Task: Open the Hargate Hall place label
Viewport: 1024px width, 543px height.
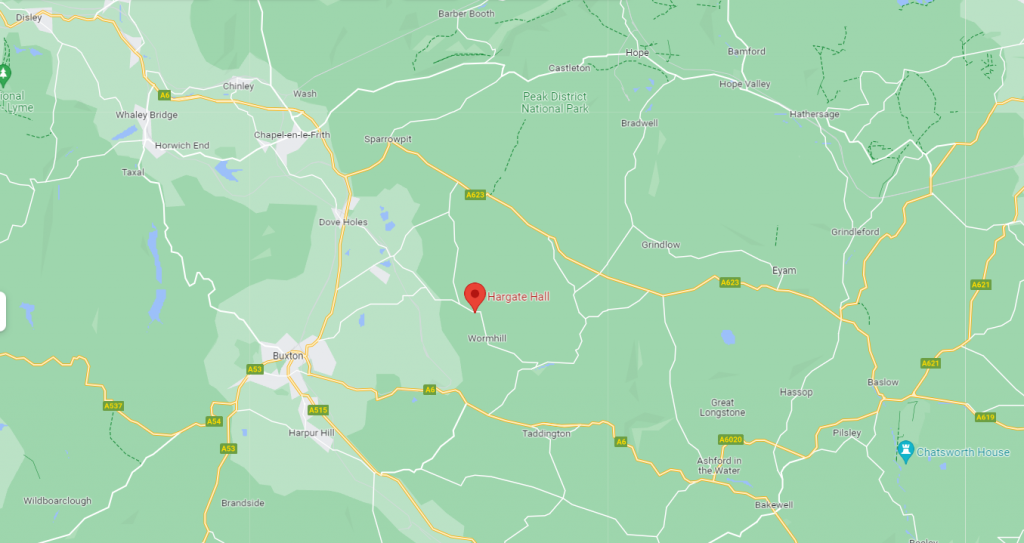Action: point(519,297)
